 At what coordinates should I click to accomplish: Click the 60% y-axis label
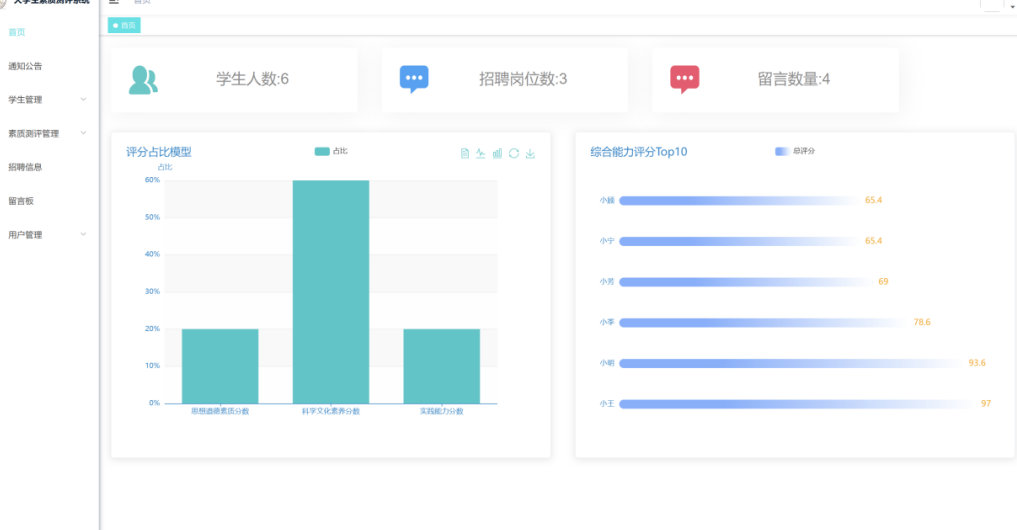tap(152, 180)
